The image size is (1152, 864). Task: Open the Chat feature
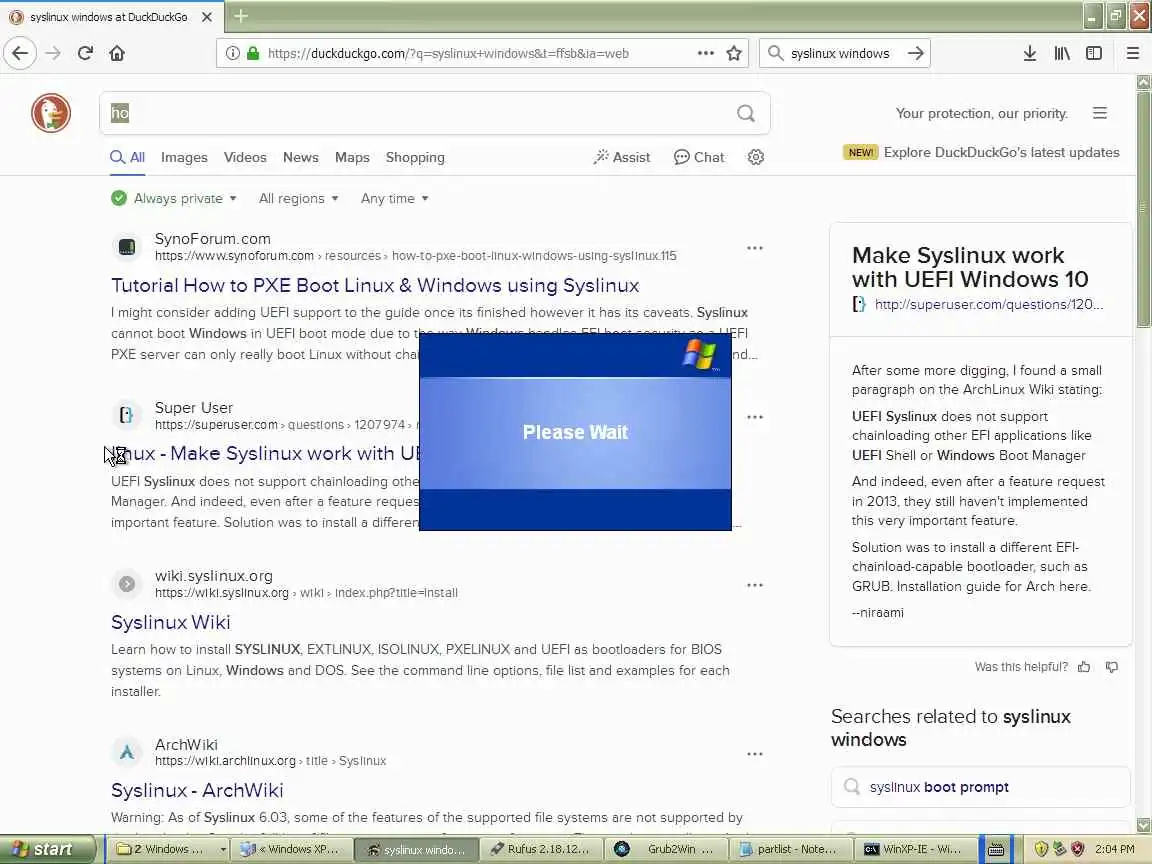699,157
